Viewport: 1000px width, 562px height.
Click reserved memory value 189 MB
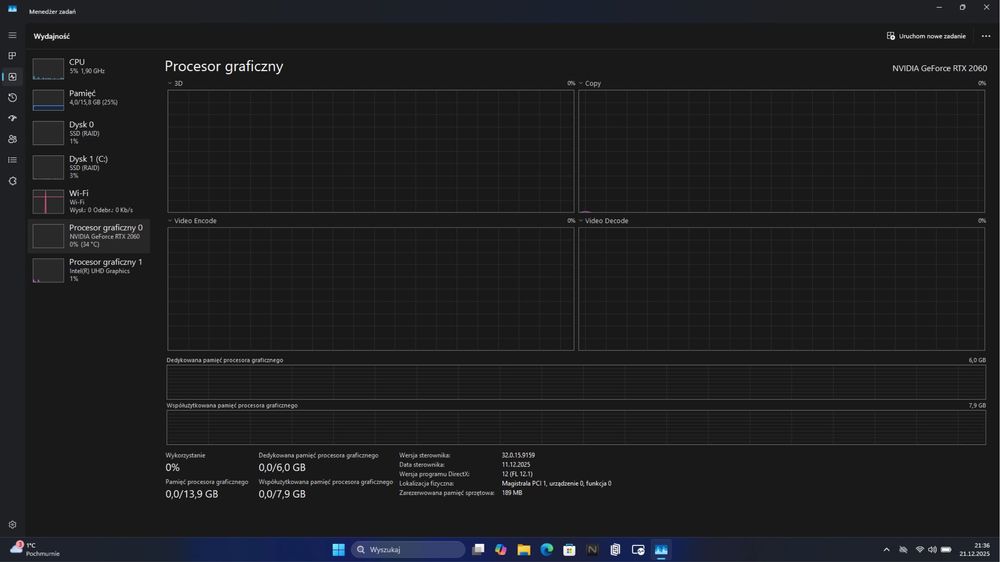click(511, 492)
